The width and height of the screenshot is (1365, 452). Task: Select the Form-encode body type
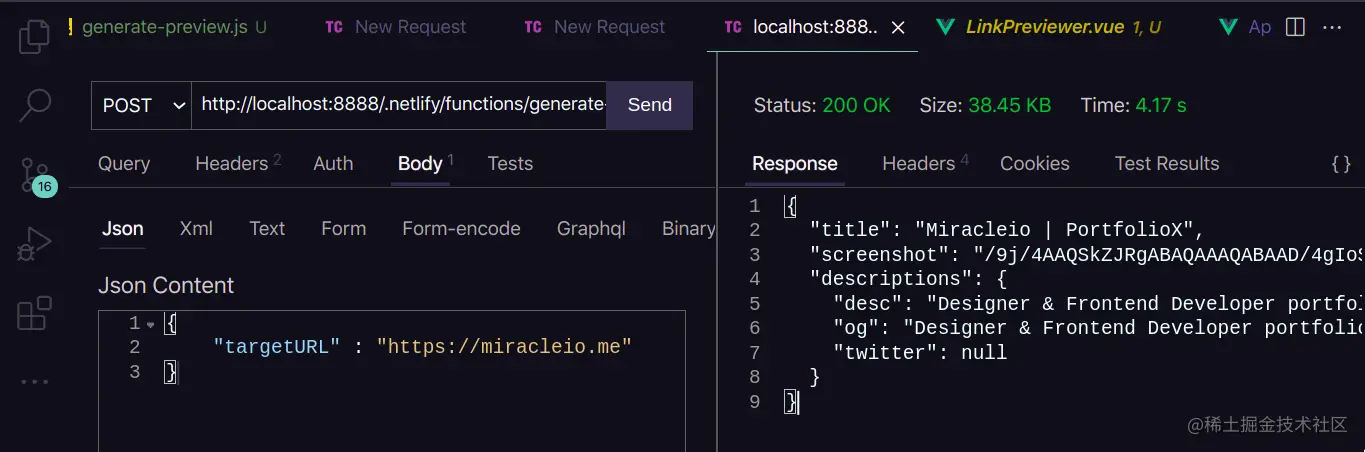click(x=461, y=229)
